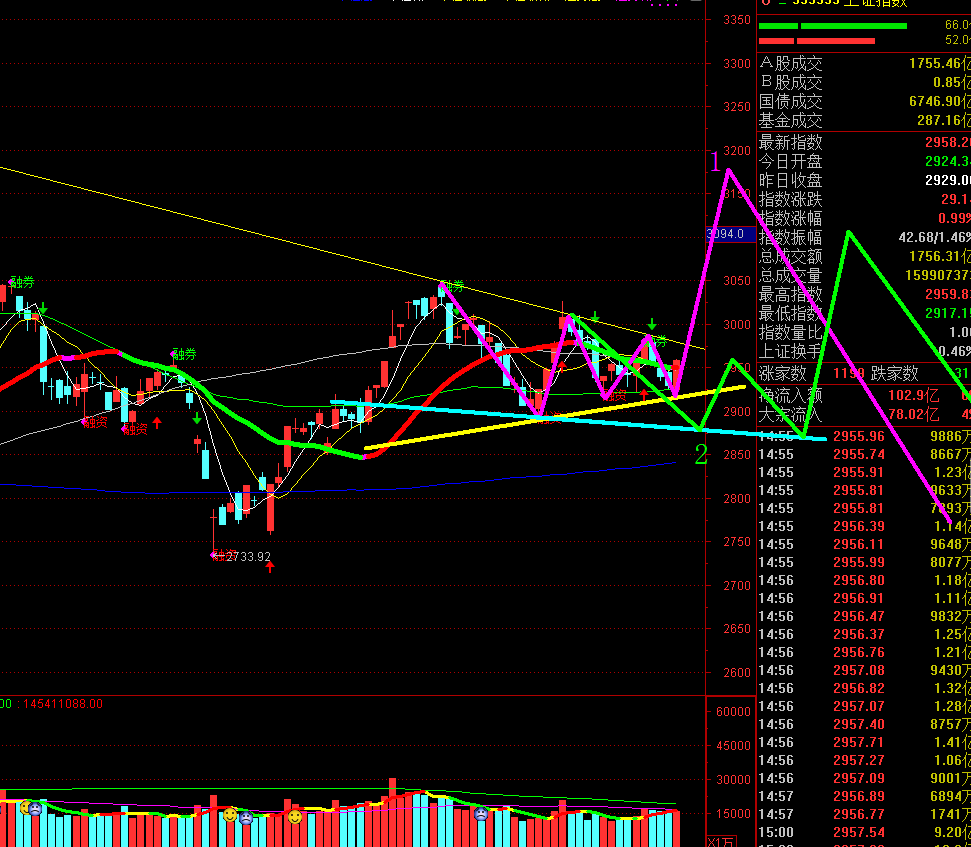
Task: Click the 3350 price axis label
Action: click(737, 20)
